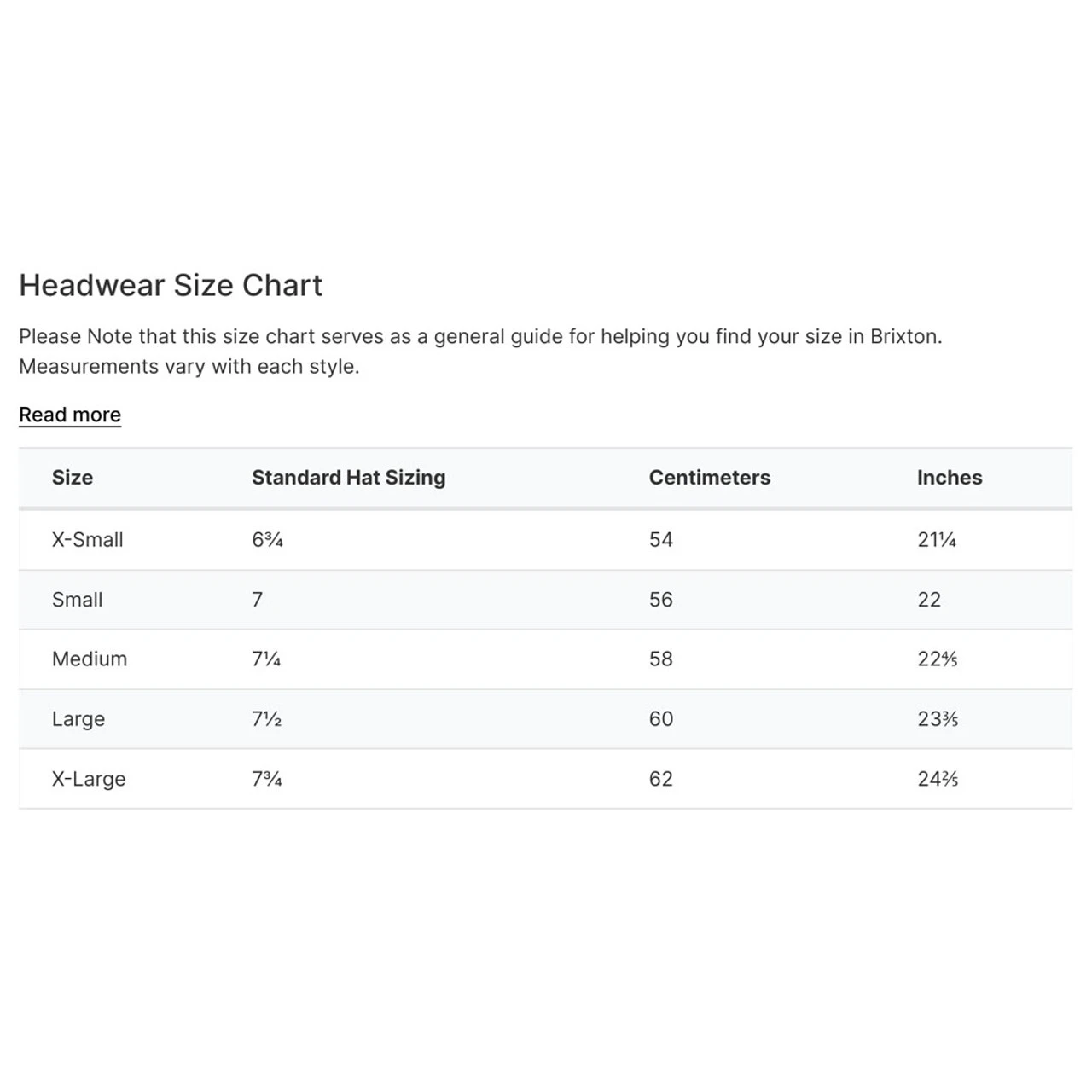Click the 7½ hat sizing value

[x=266, y=719]
